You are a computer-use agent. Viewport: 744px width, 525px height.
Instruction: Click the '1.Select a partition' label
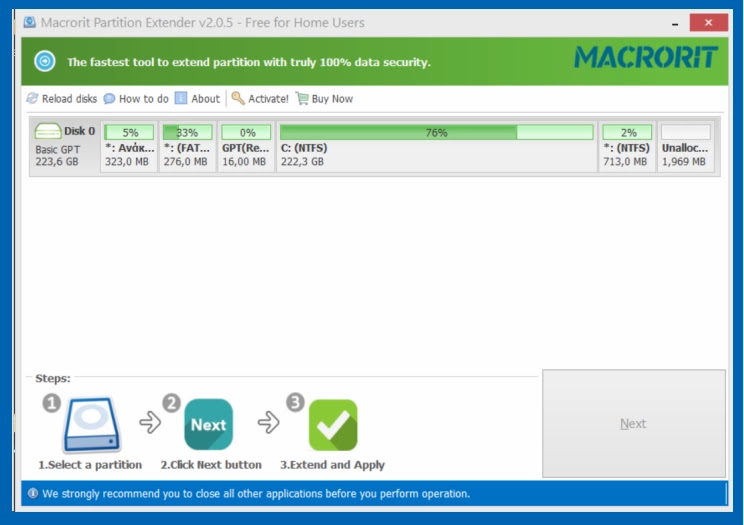point(90,465)
